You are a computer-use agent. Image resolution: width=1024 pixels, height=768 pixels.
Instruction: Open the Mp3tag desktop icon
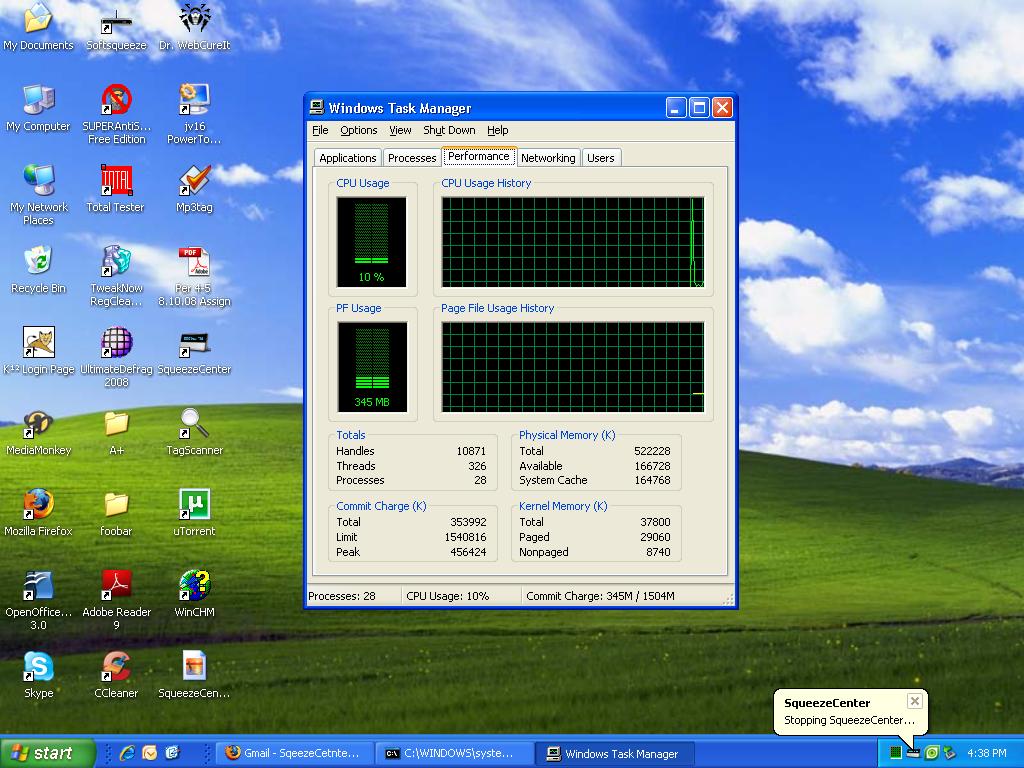point(194,181)
